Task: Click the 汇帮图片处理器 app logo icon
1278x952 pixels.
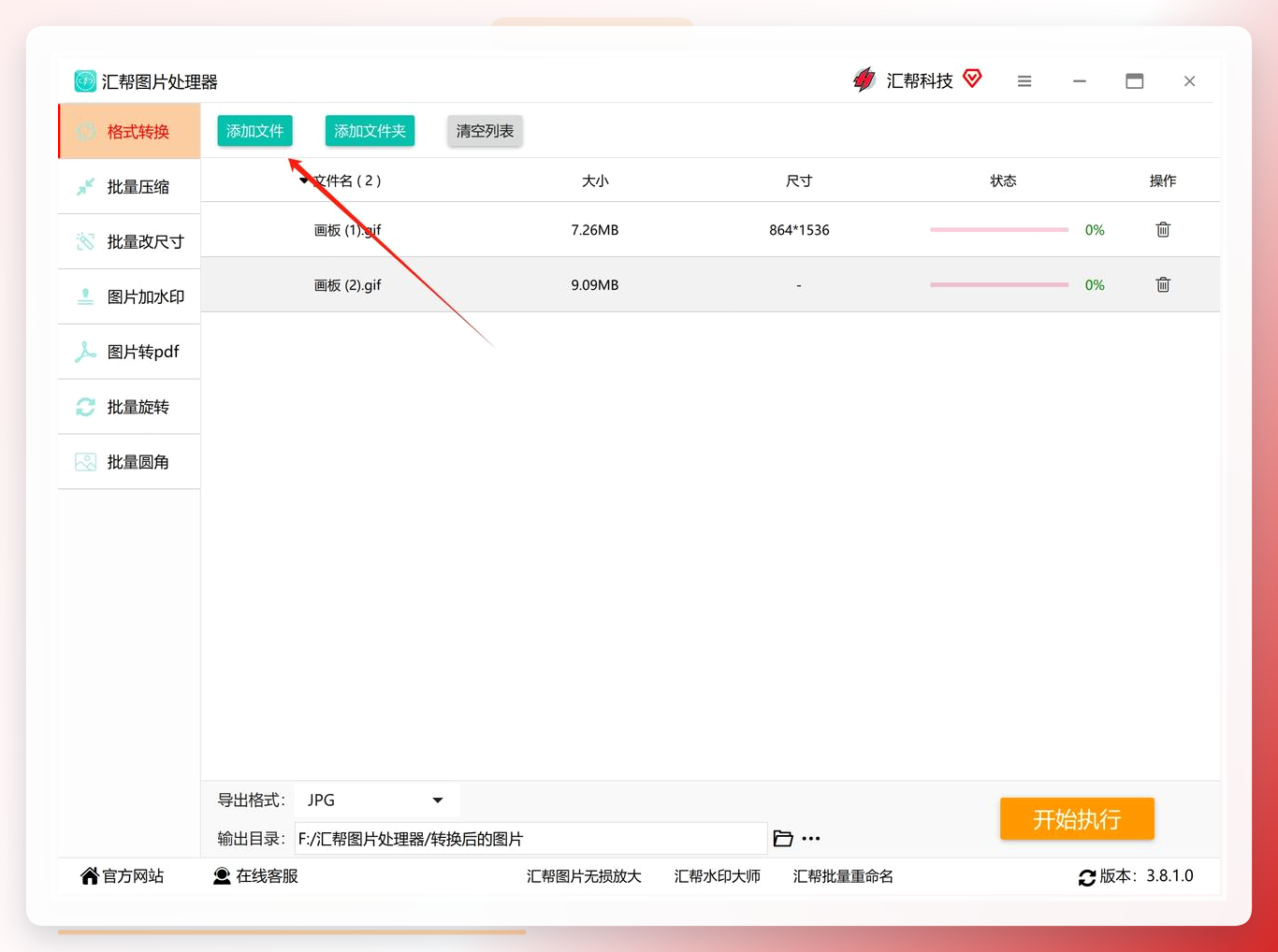Action: click(85, 81)
